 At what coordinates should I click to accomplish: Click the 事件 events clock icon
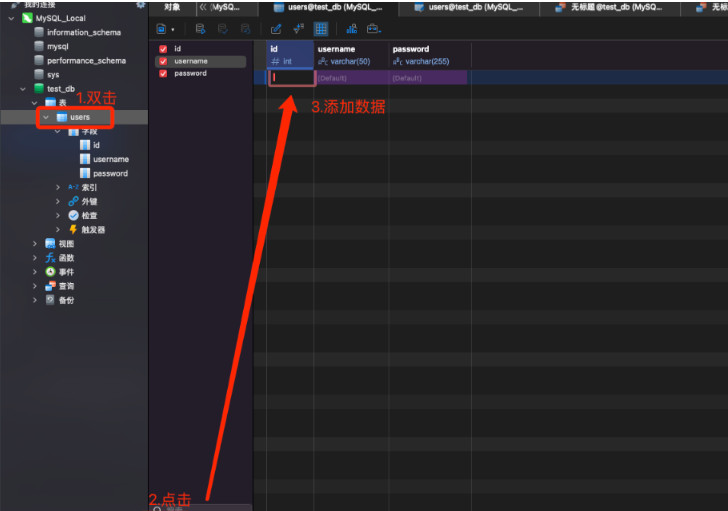pos(50,272)
